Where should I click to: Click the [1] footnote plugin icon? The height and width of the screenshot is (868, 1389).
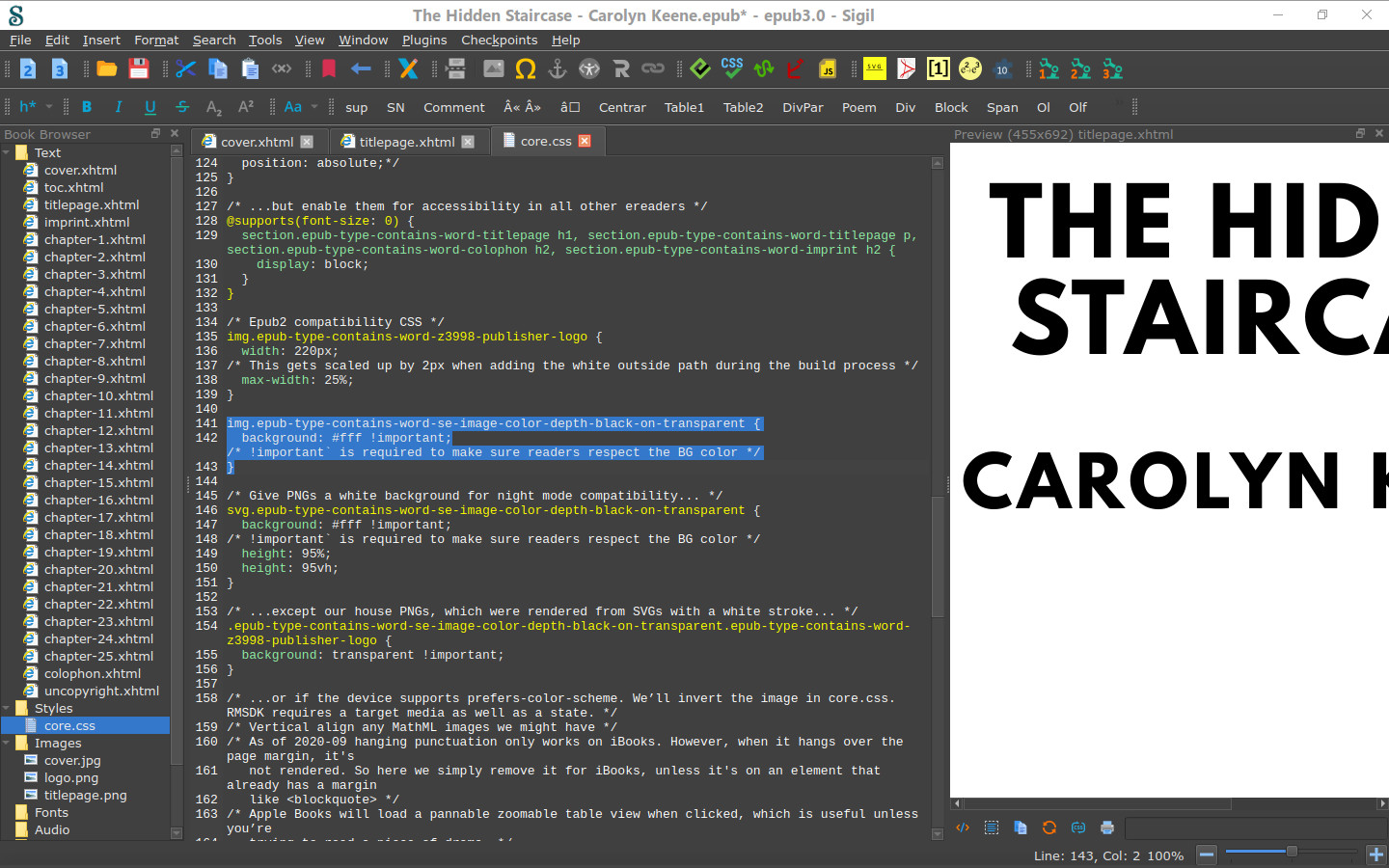coord(939,69)
